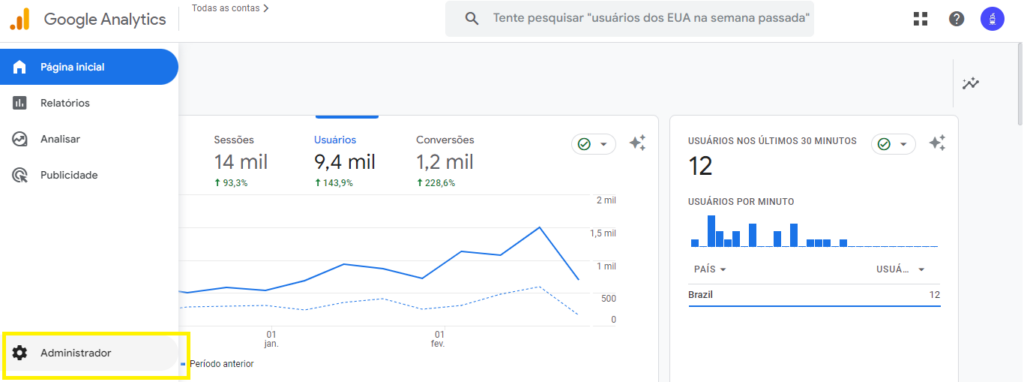Screen dimensions: 1024x382
Task: Click the Google Analytics title text
Action: pos(105,19)
